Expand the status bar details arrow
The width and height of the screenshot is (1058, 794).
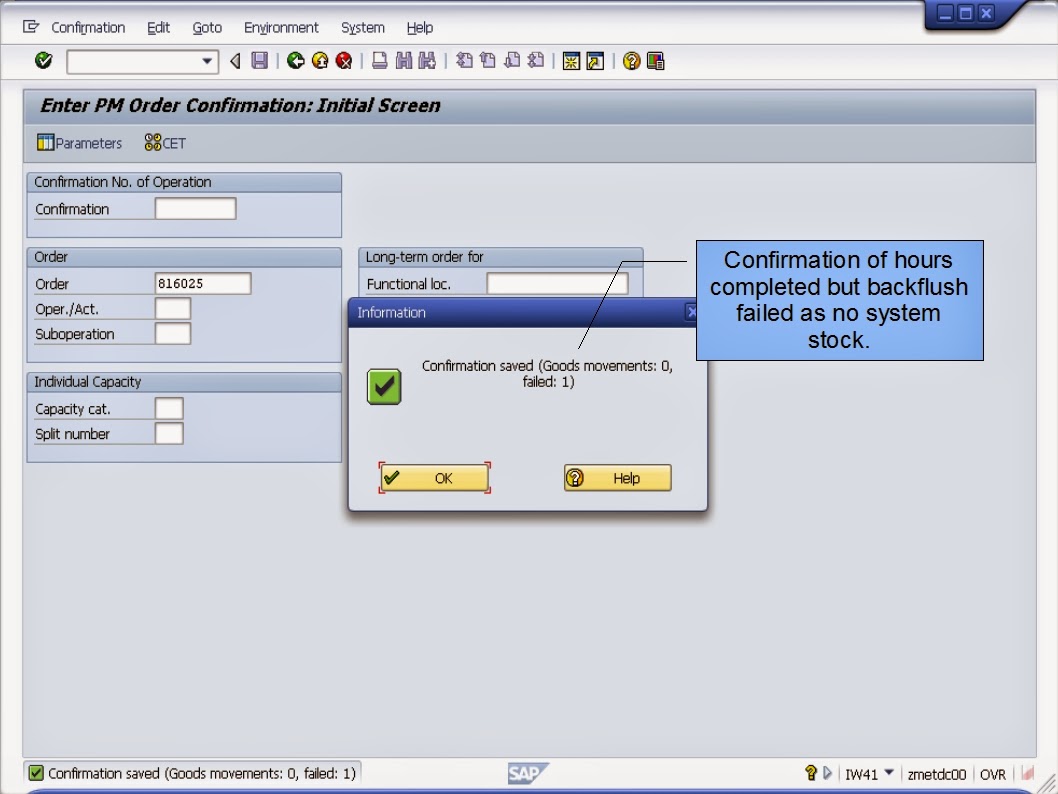point(827,773)
